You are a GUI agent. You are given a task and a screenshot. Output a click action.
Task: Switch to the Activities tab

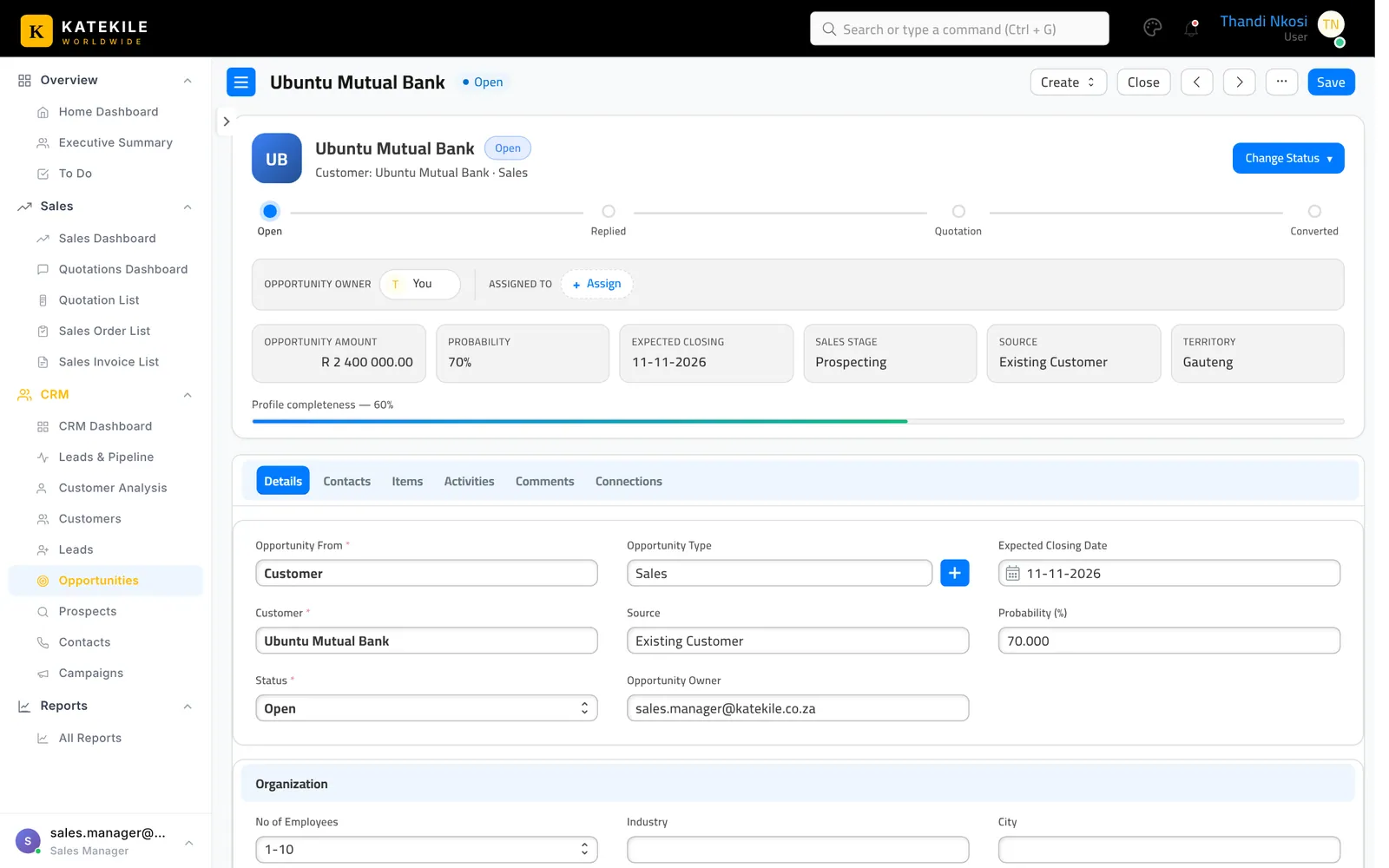pyautogui.click(x=469, y=481)
